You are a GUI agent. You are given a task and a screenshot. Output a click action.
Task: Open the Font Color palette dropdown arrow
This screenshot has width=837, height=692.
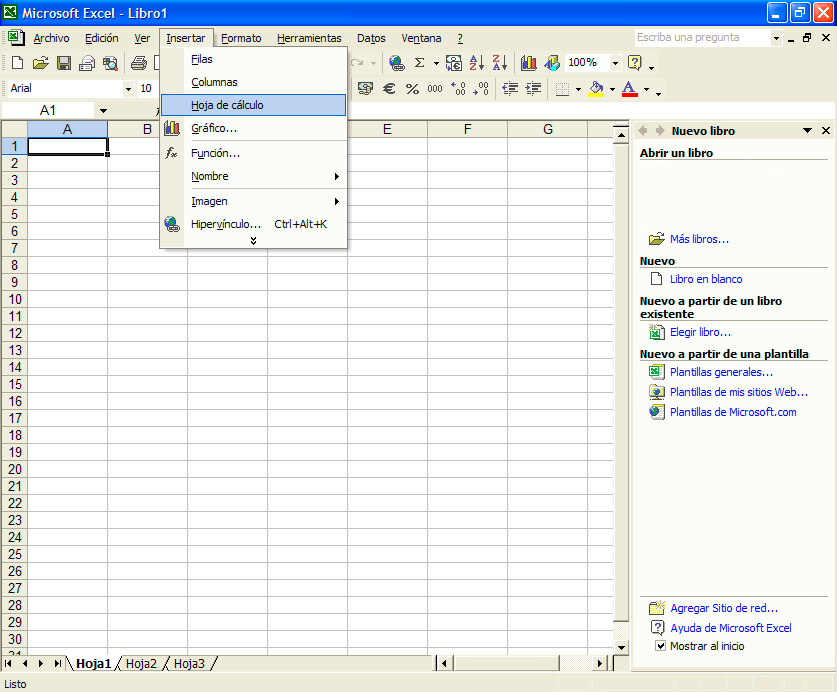point(646,89)
